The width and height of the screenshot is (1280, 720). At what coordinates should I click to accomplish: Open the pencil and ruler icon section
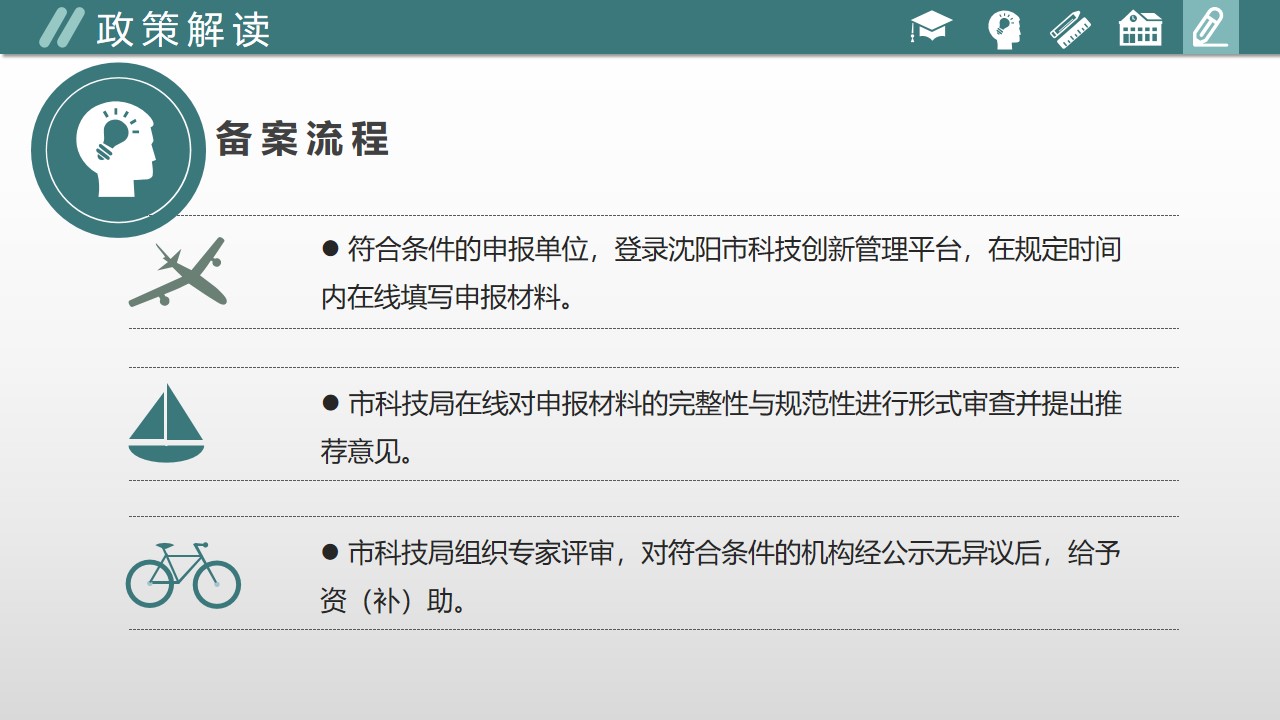click(1070, 28)
